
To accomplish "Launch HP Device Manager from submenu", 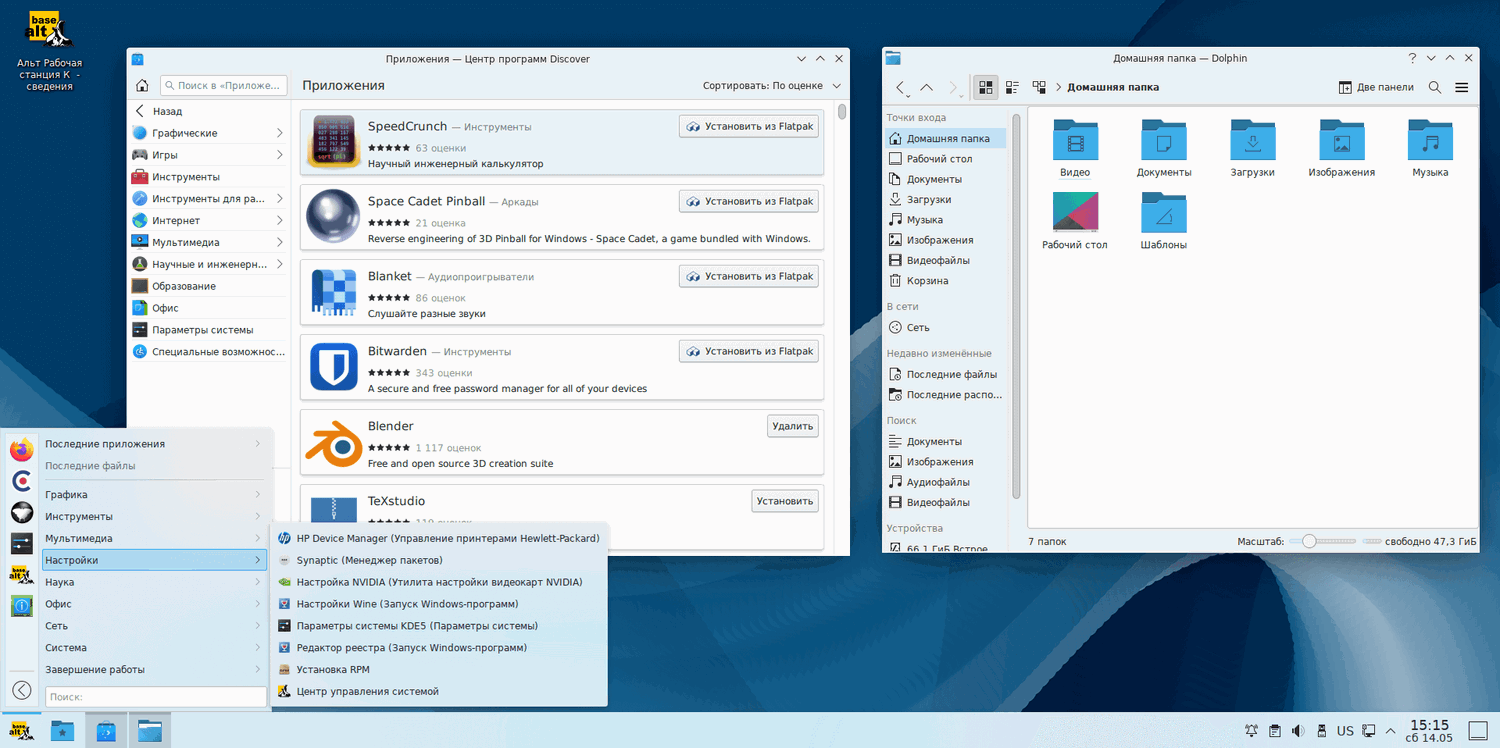I will click(x=439, y=538).
